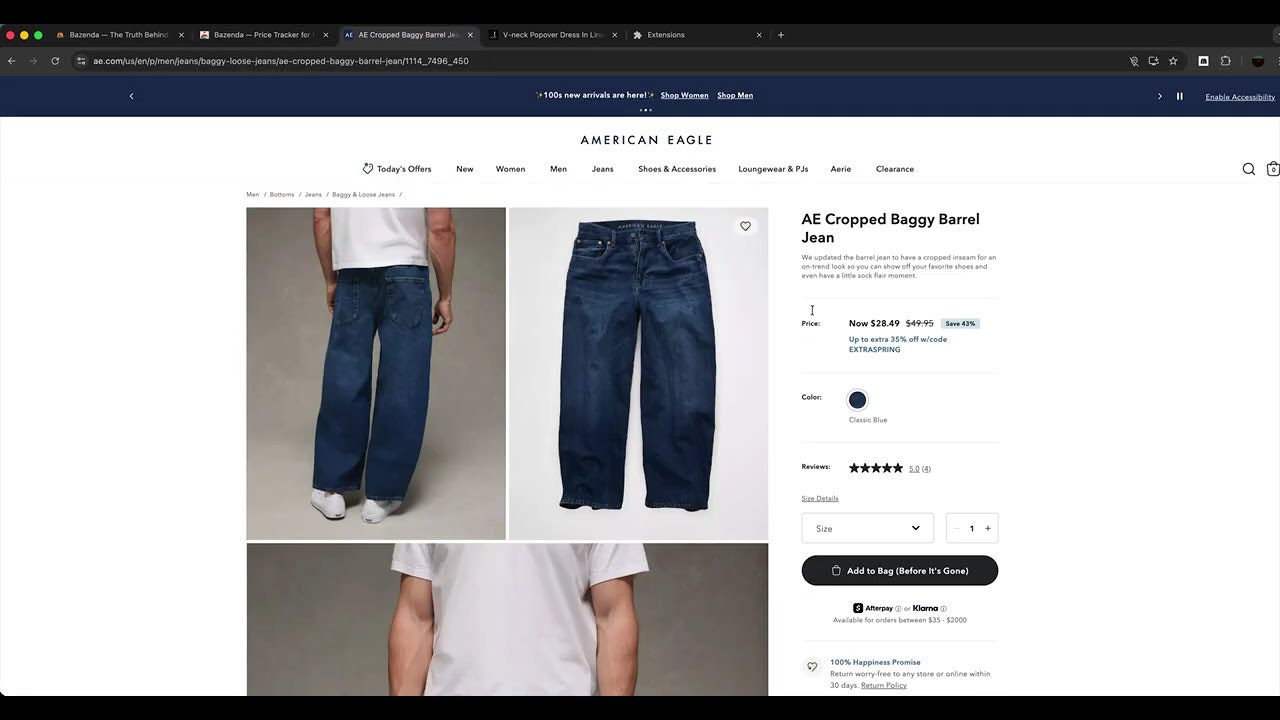This screenshot has width=1280, height=720.
Task: Click the Baggy & Loose Jeans breadcrumb
Action: pyautogui.click(x=363, y=194)
